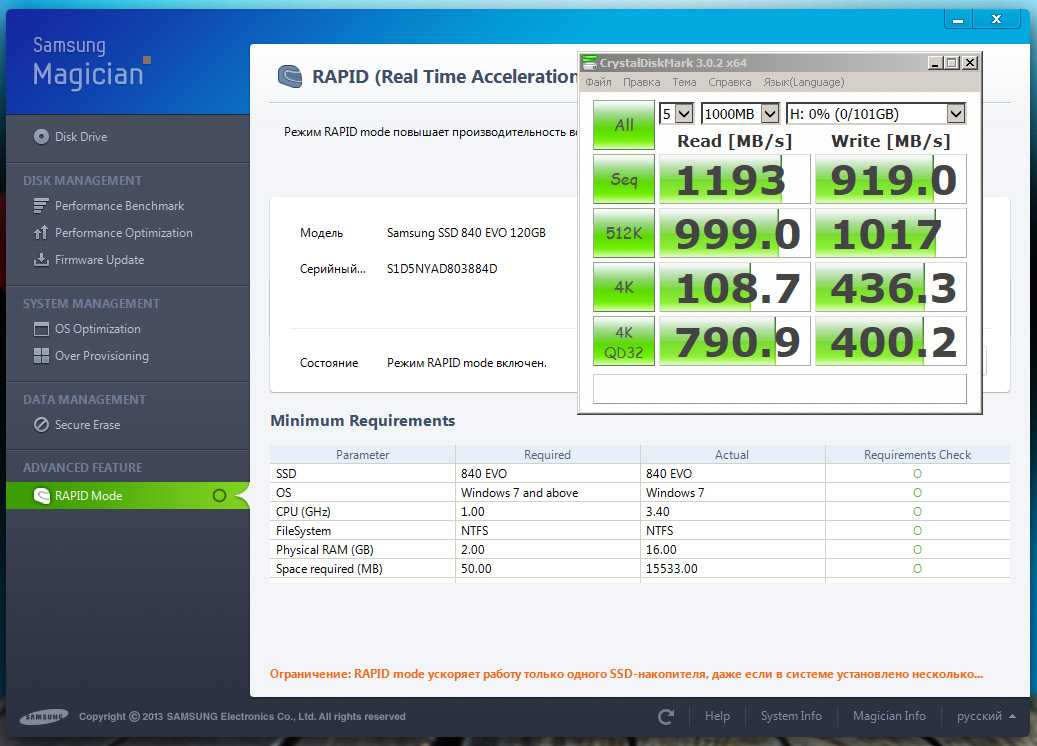Click the Firmware Update download icon

(x=41, y=259)
